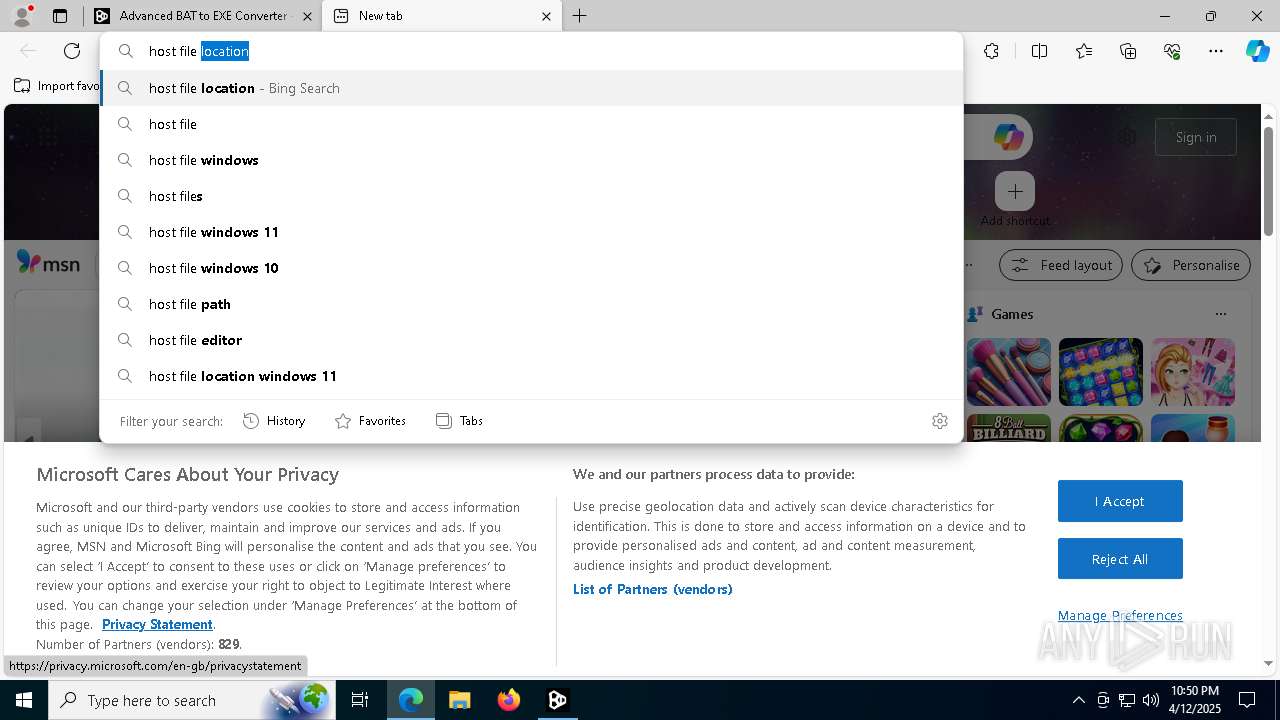Open address bar search settings gear
Screen dimensions: 1280x720
click(939, 421)
